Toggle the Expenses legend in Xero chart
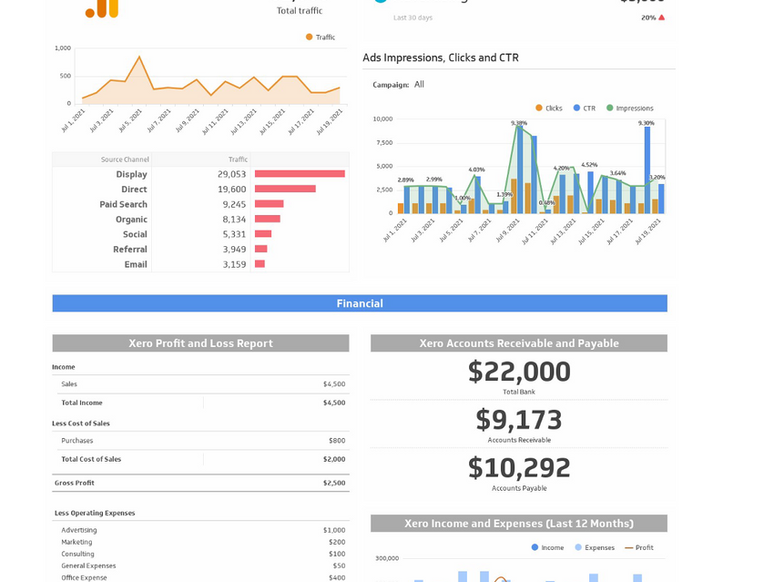Image resolution: width=764 pixels, height=582 pixels. click(594, 547)
